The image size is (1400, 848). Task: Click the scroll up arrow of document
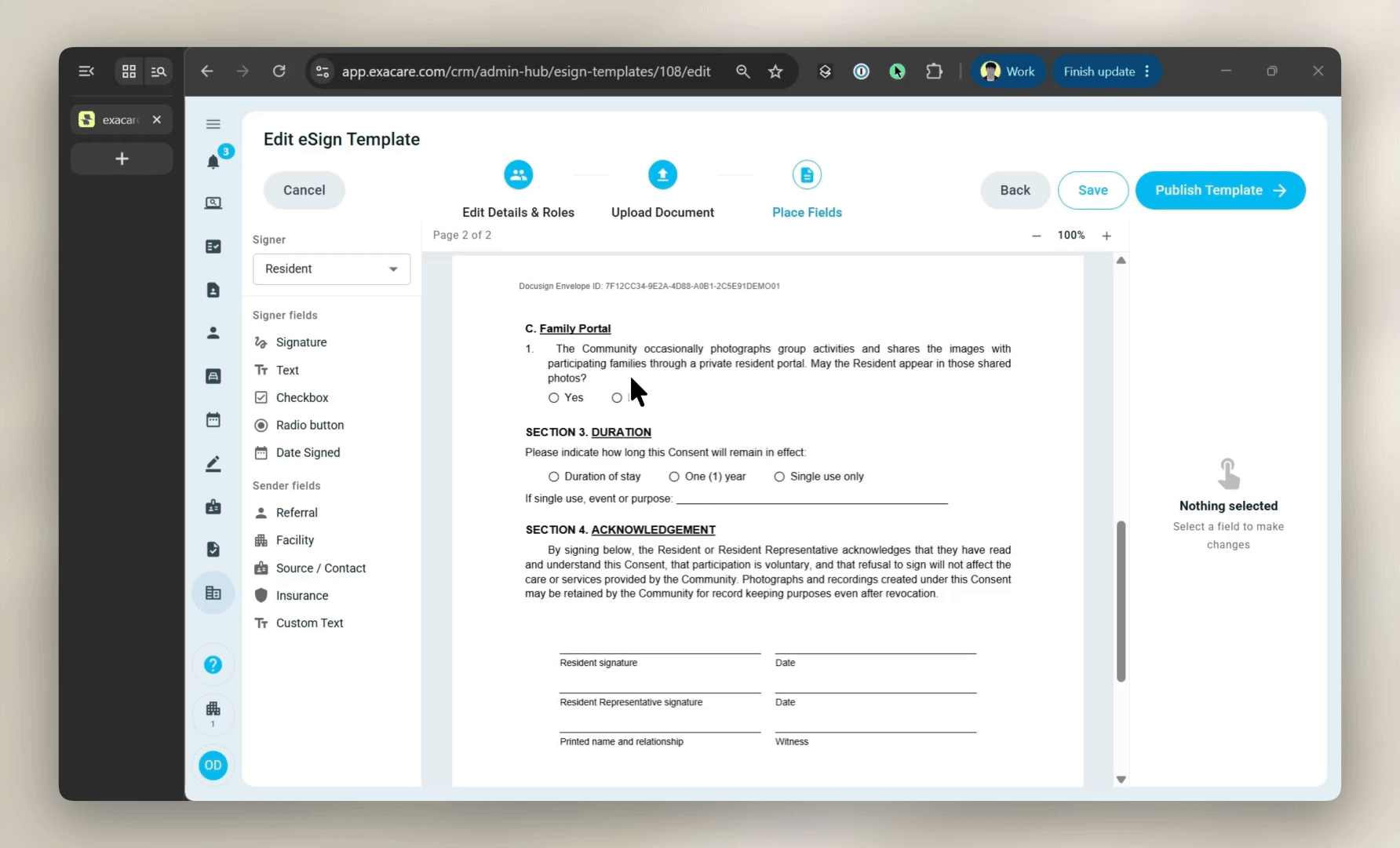1121,261
